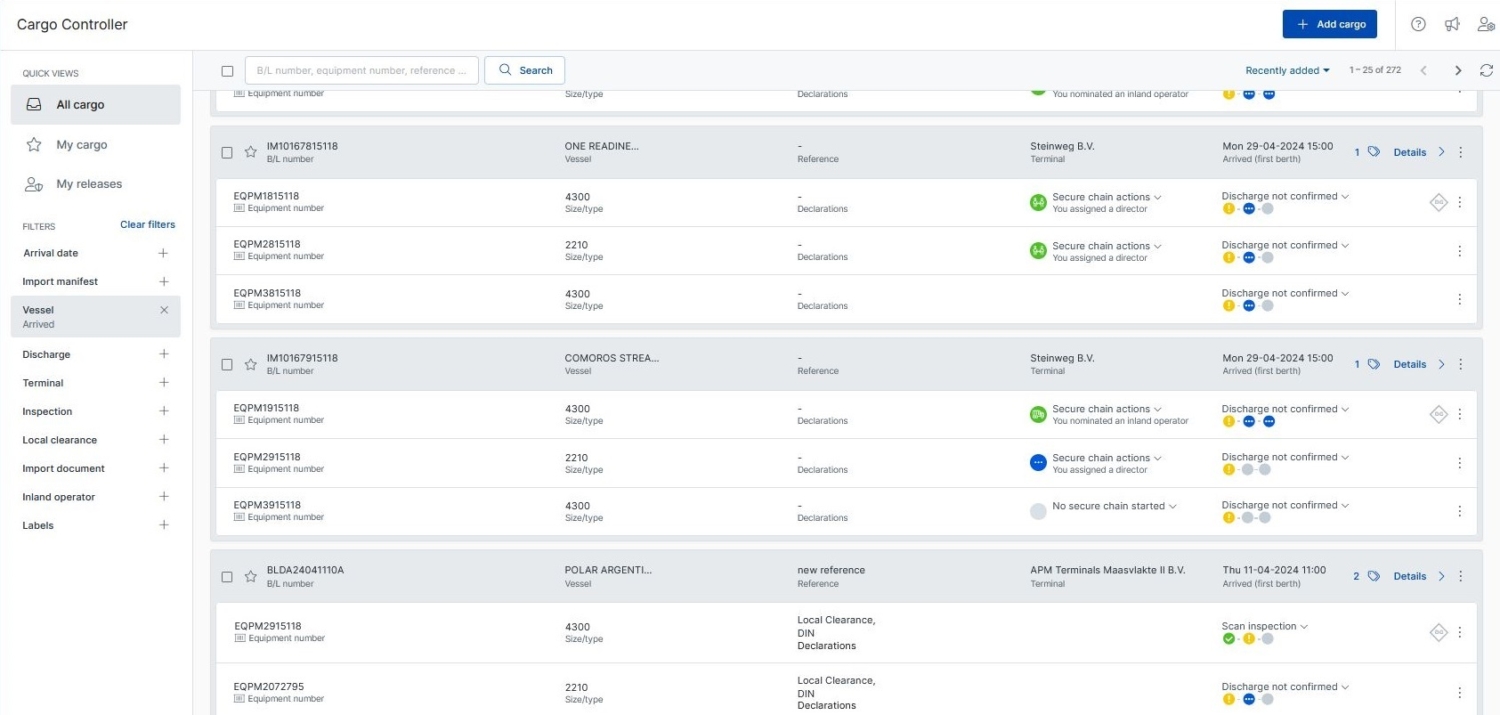Check the BLDA24041110A B/L checkbox

click(227, 577)
